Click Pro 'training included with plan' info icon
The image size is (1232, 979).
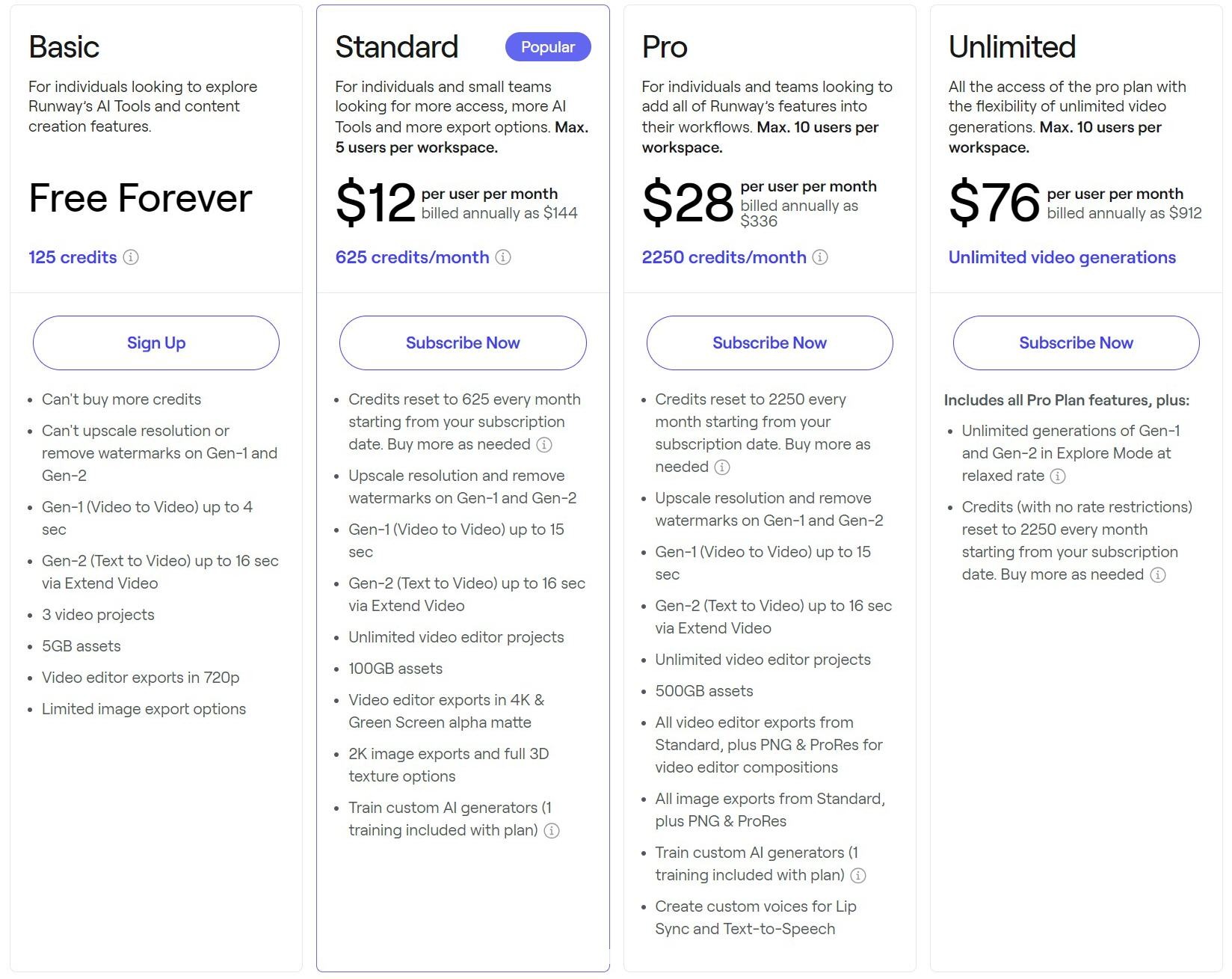(858, 876)
